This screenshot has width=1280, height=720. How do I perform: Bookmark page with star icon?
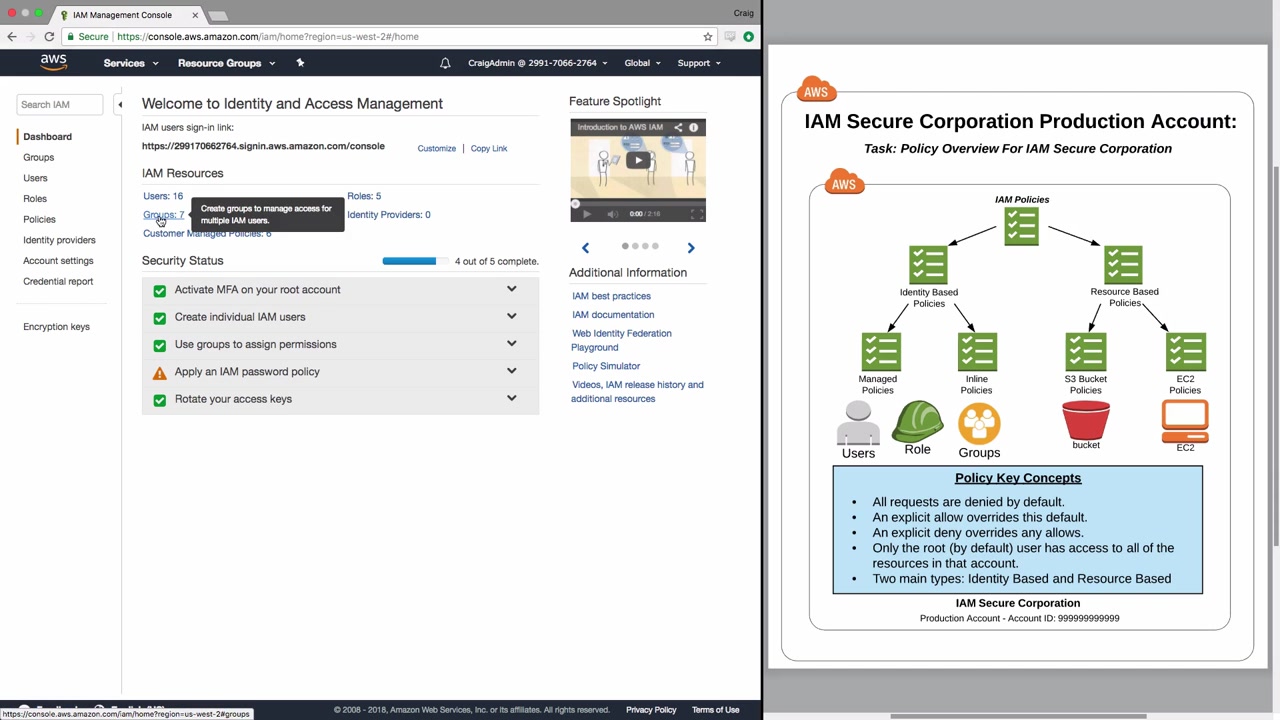[x=708, y=37]
